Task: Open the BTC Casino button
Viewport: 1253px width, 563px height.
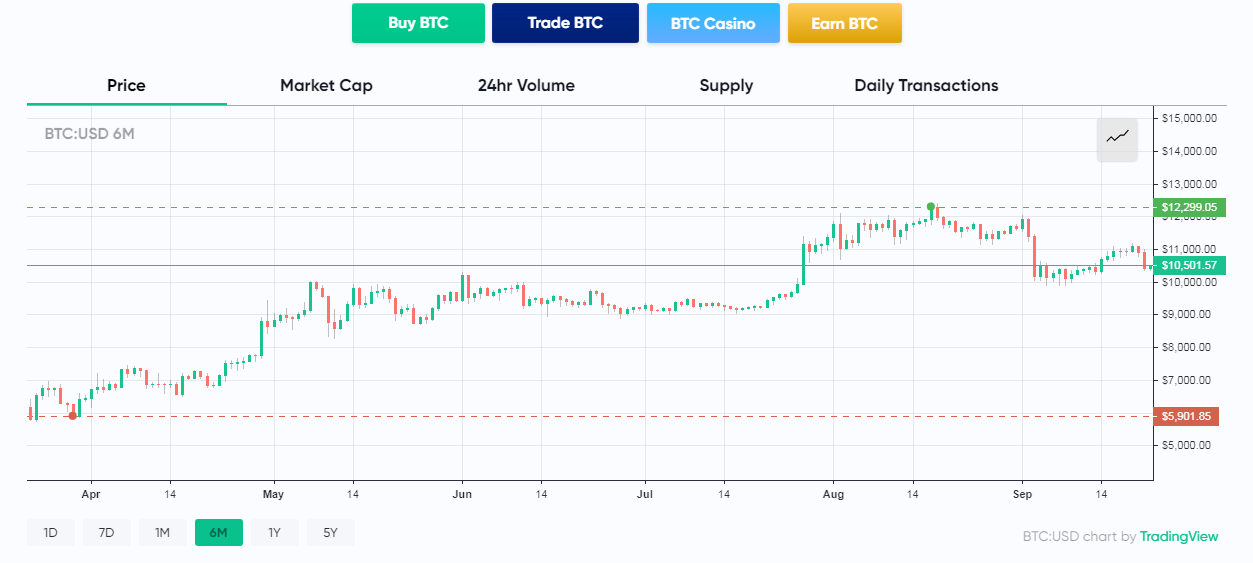Action: pyautogui.click(x=713, y=23)
